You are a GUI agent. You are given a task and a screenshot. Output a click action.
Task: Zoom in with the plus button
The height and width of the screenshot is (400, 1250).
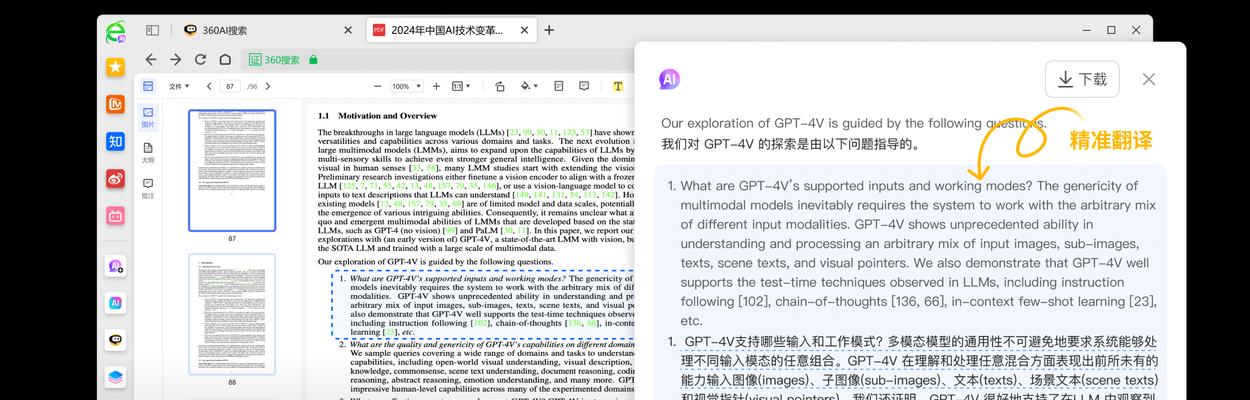pos(436,86)
